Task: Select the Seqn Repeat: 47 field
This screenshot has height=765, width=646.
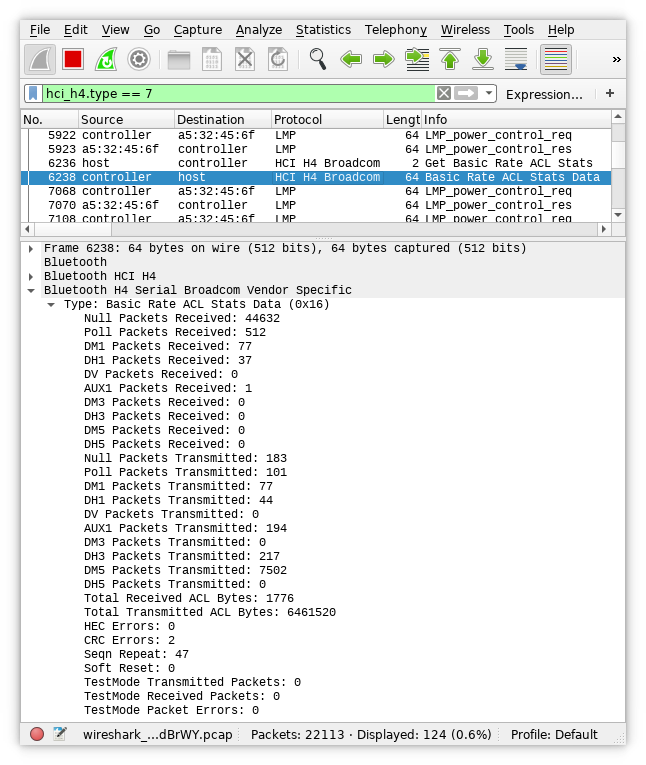Action: click(x=136, y=654)
